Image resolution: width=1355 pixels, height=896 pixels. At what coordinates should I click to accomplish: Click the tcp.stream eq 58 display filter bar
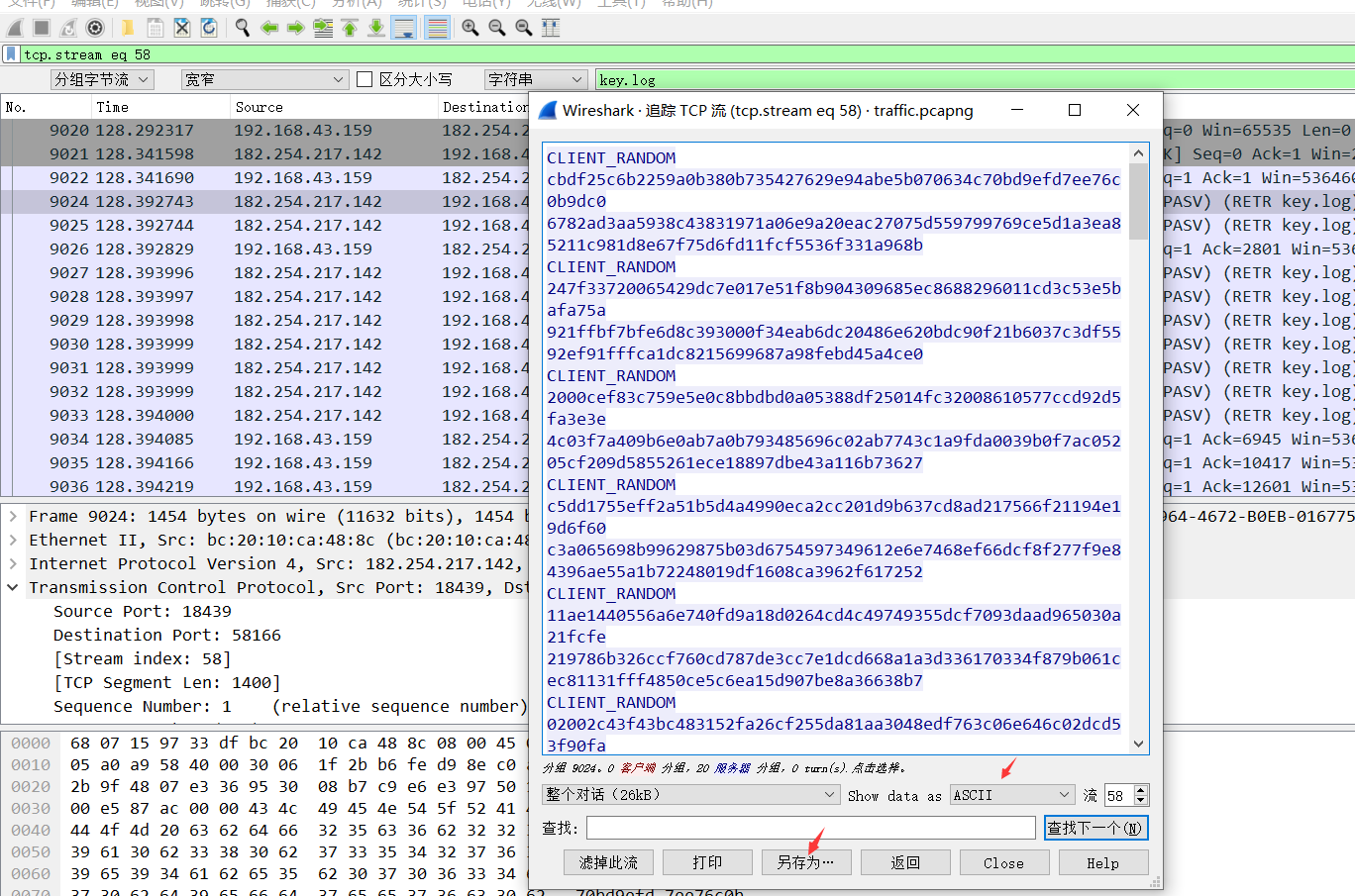[686, 54]
